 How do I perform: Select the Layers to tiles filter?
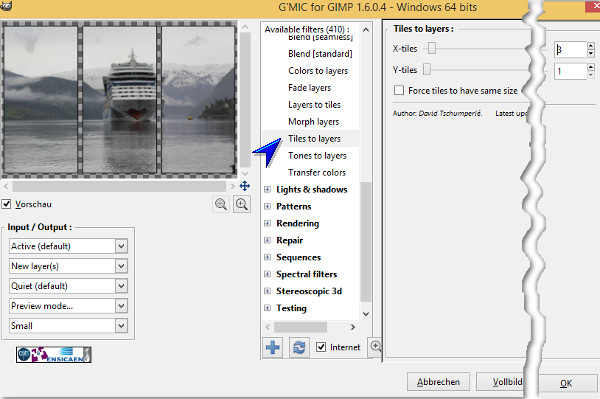pos(314,105)
